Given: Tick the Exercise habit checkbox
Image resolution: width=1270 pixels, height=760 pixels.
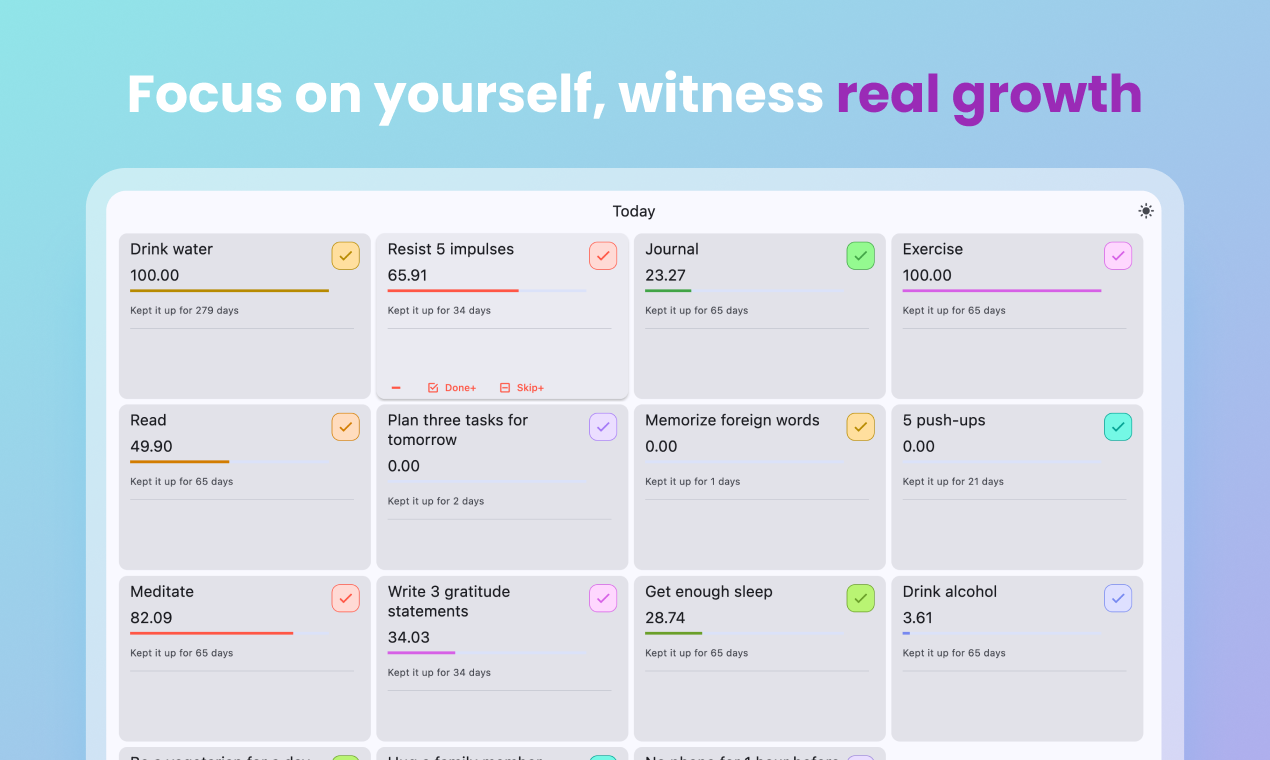Looking at the screenshot, I should point(1118,256).
